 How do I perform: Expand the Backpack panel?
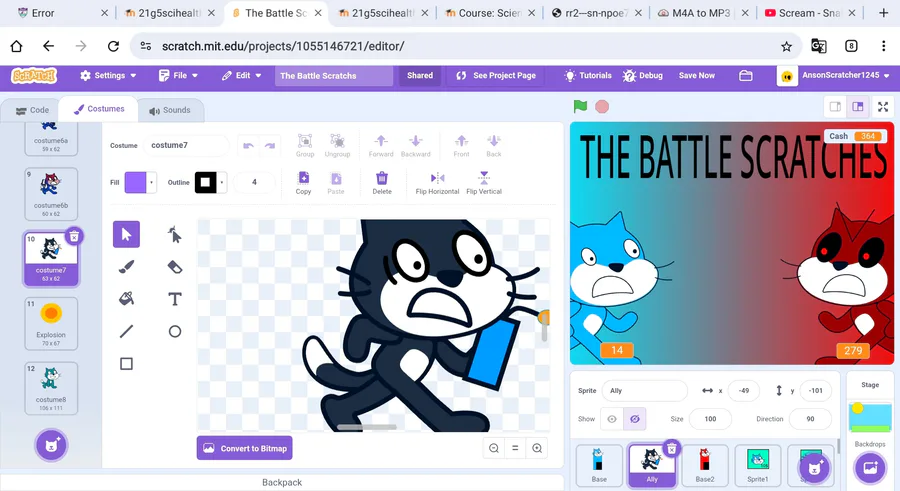click(x=282, y=482)
